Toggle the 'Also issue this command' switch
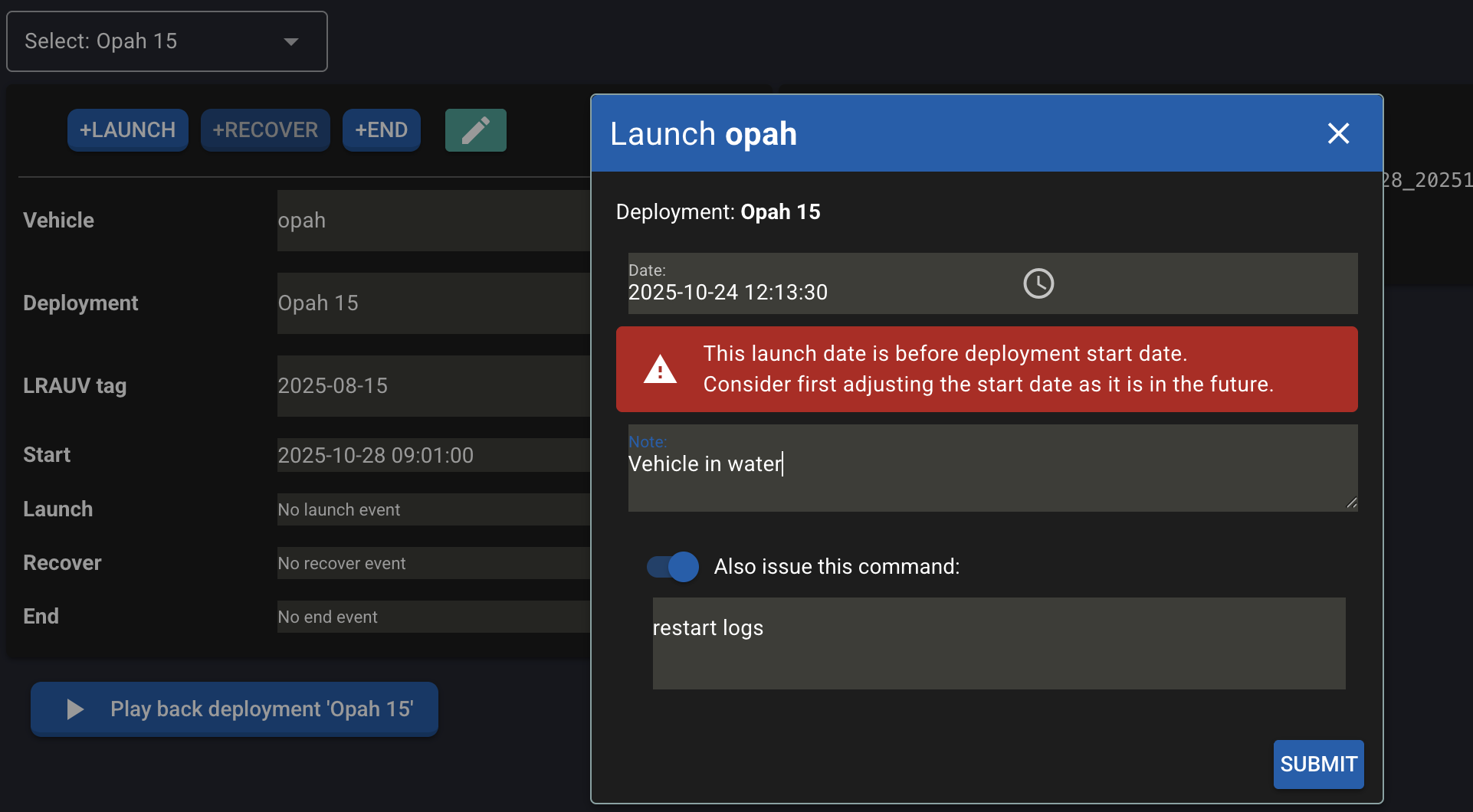 click(x=673, y=567)
